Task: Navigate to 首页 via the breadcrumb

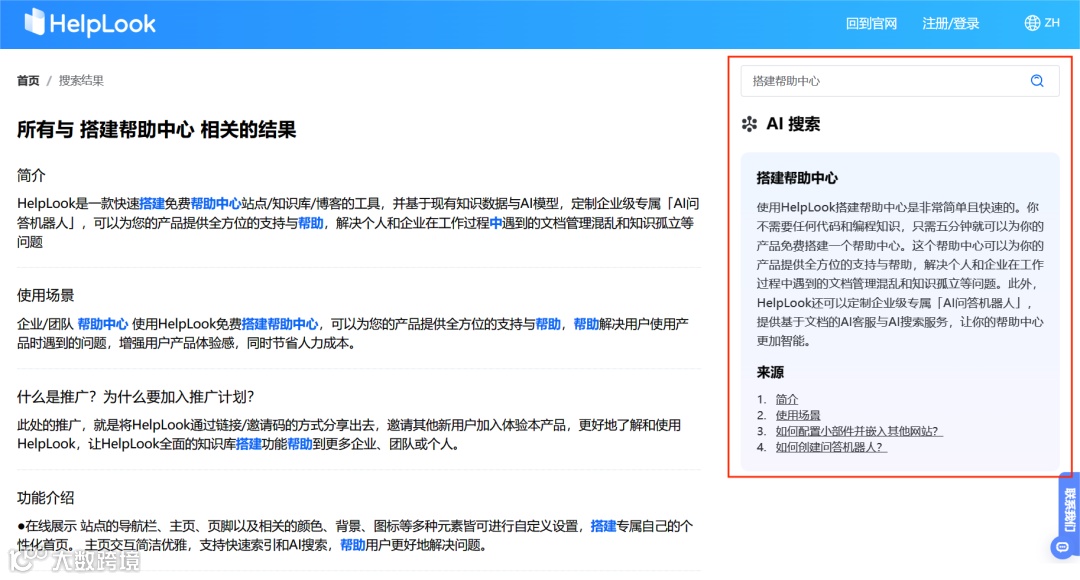Action: click(27, 80)
